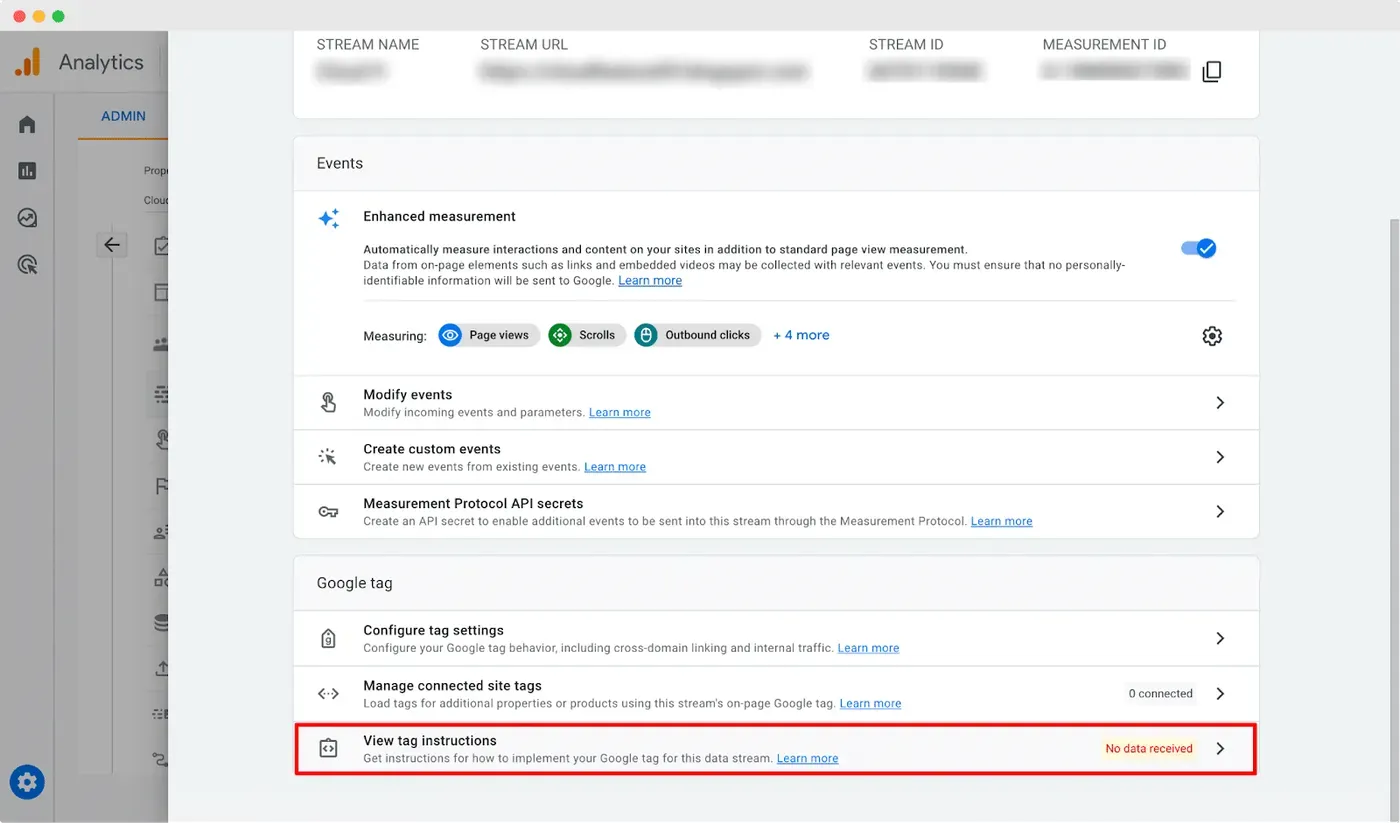Open Learn more under Enhanced measurement

click(650, 281)
